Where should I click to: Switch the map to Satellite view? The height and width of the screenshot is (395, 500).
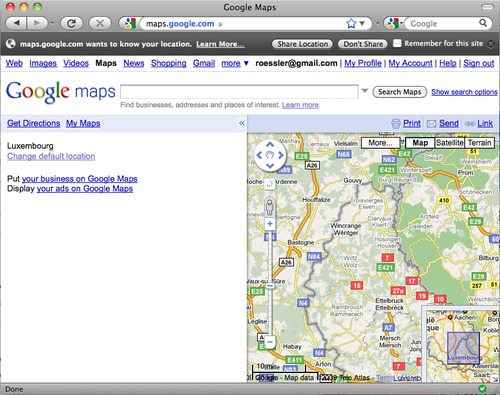[450, 143]
